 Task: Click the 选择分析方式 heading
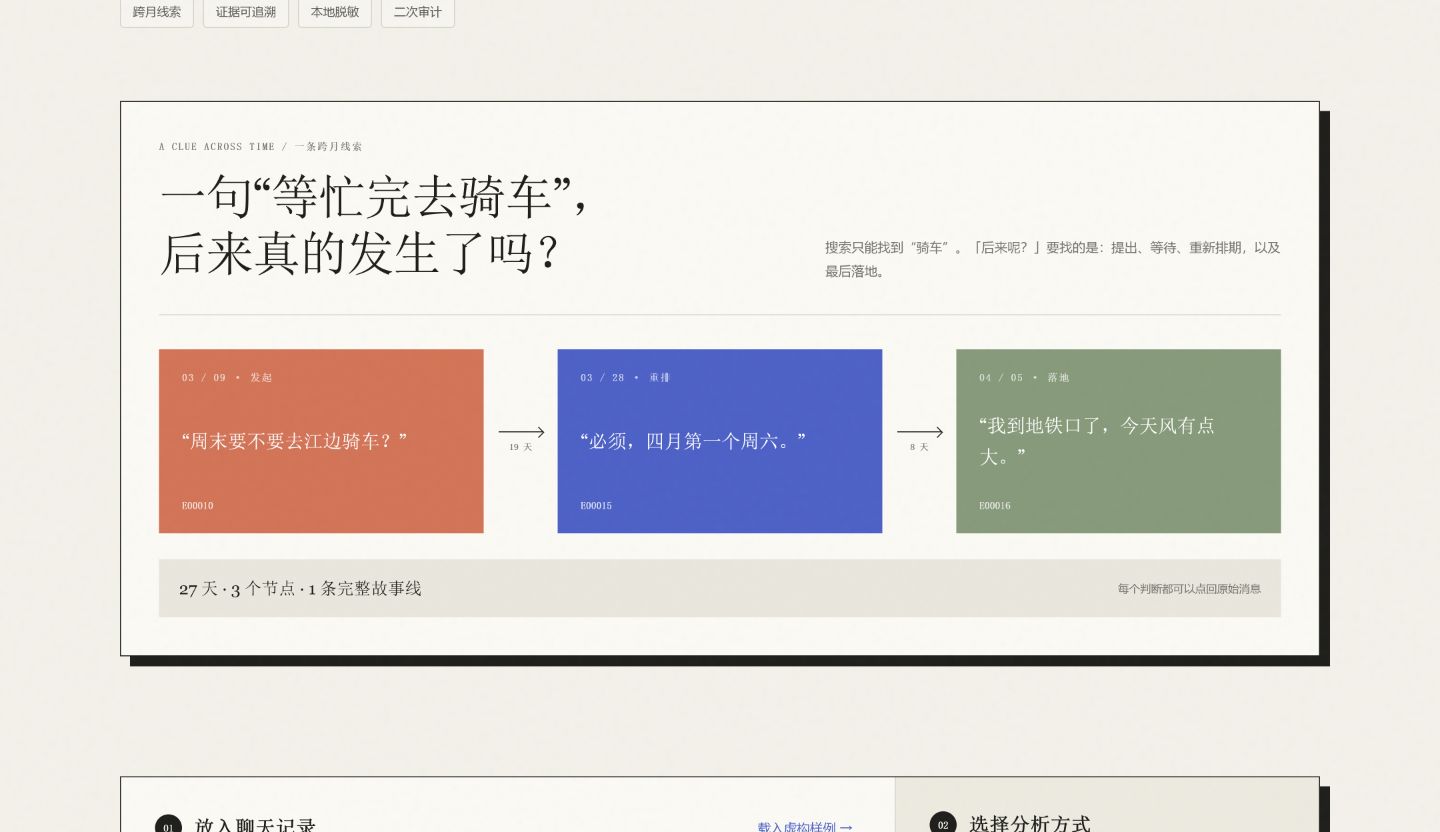tap(1030, 823)
